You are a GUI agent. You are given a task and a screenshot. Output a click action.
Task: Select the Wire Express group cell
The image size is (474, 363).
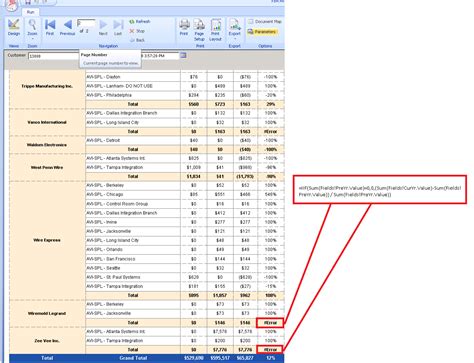(47, 240)
